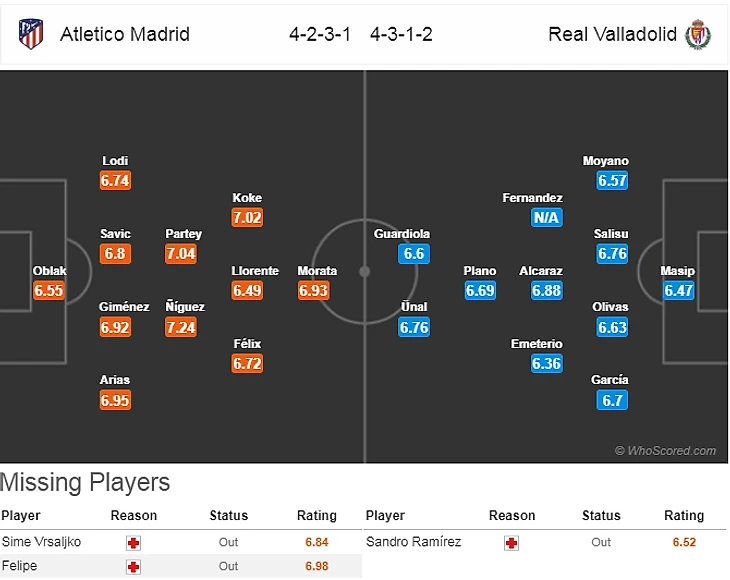
Task: Click Felipe's red injury cross icon
Action: pyautogui.click(x=132, y=566)
